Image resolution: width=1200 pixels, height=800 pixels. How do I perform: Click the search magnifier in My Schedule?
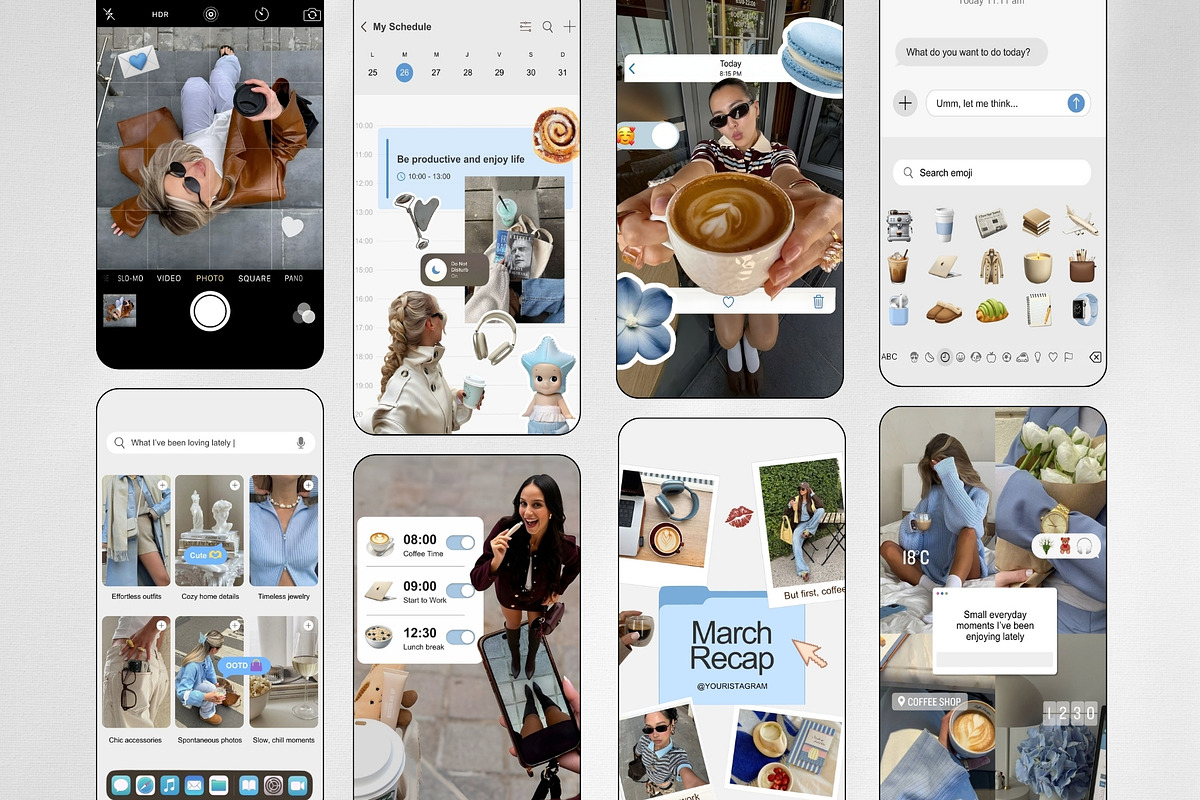548,27
